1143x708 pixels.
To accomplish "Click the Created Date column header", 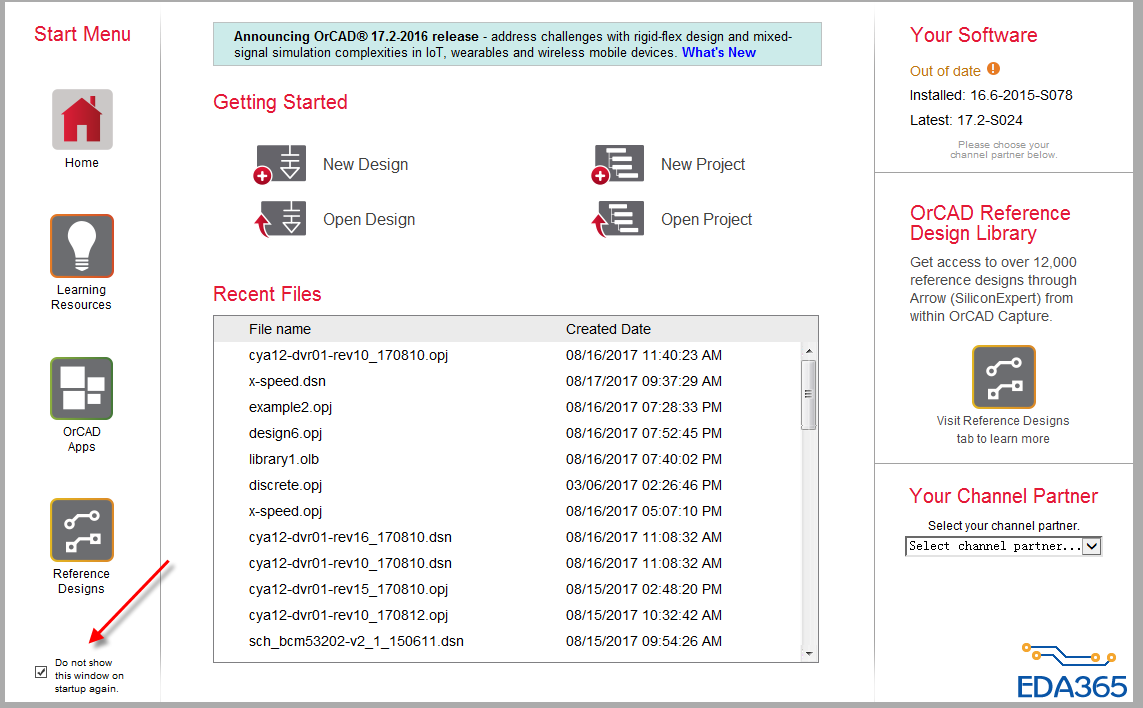I will [x=608, y=330].
